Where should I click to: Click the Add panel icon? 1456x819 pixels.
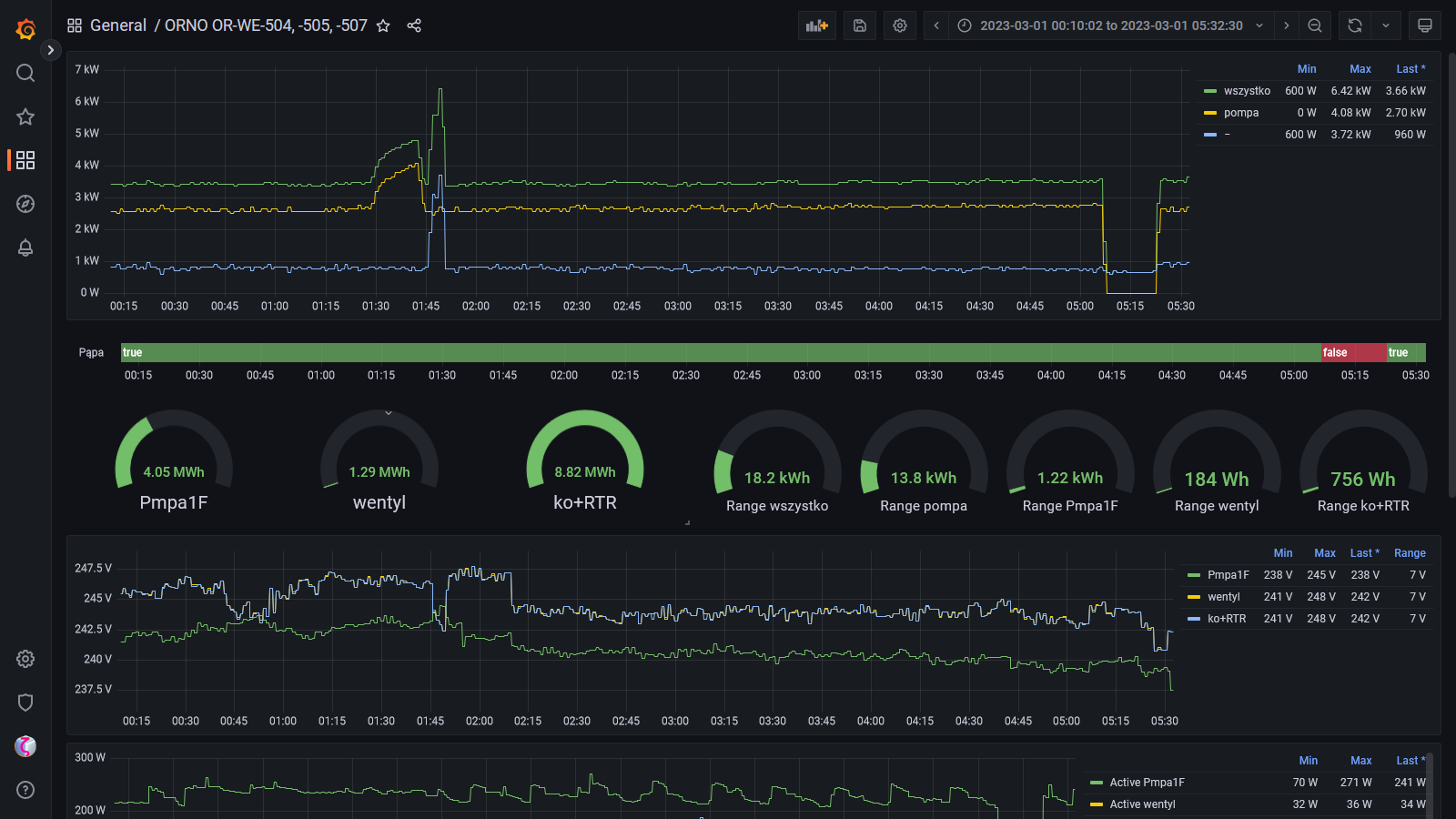(816, 25)
